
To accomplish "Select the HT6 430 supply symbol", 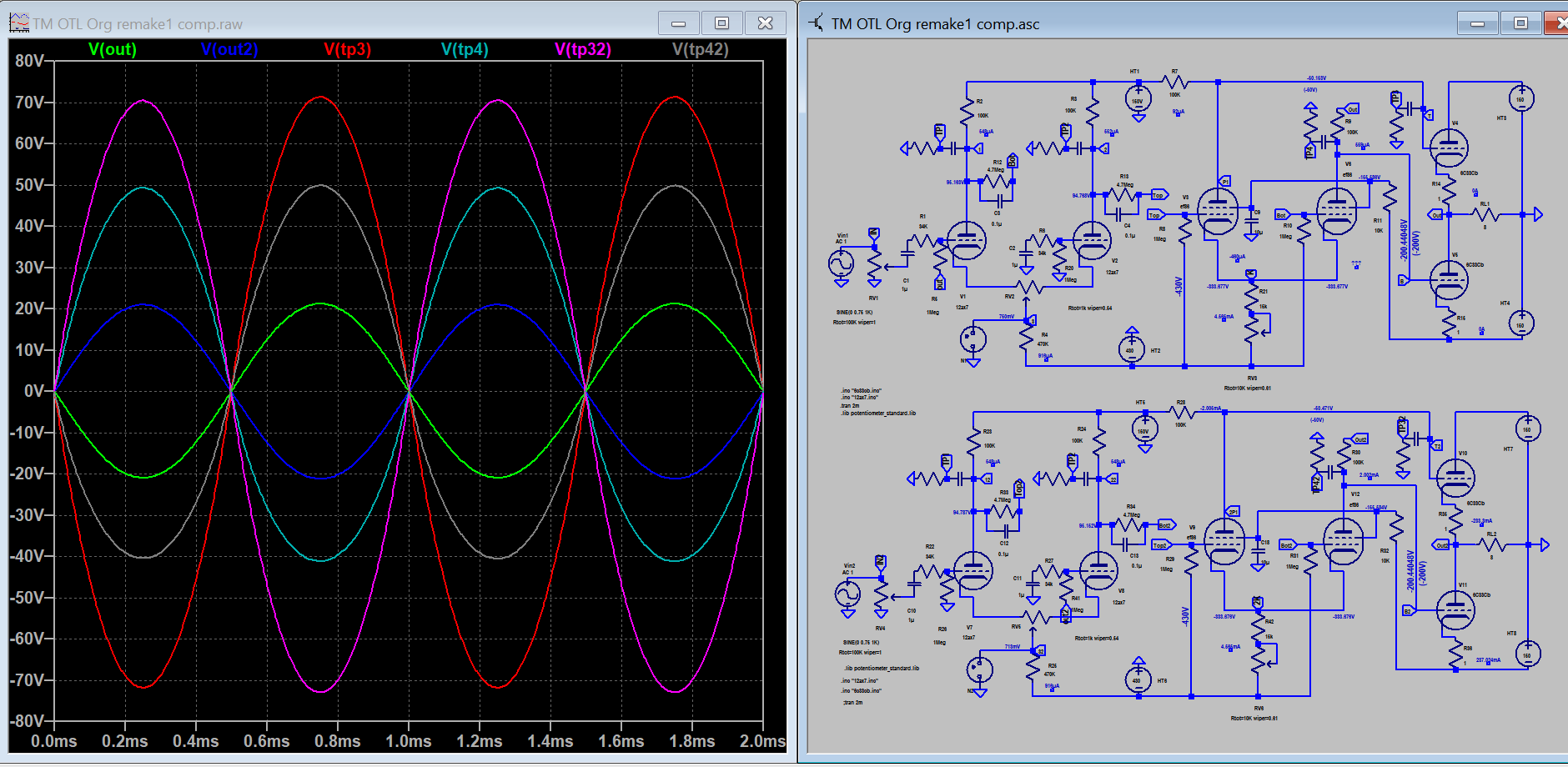I will (x=1138, y=678).
